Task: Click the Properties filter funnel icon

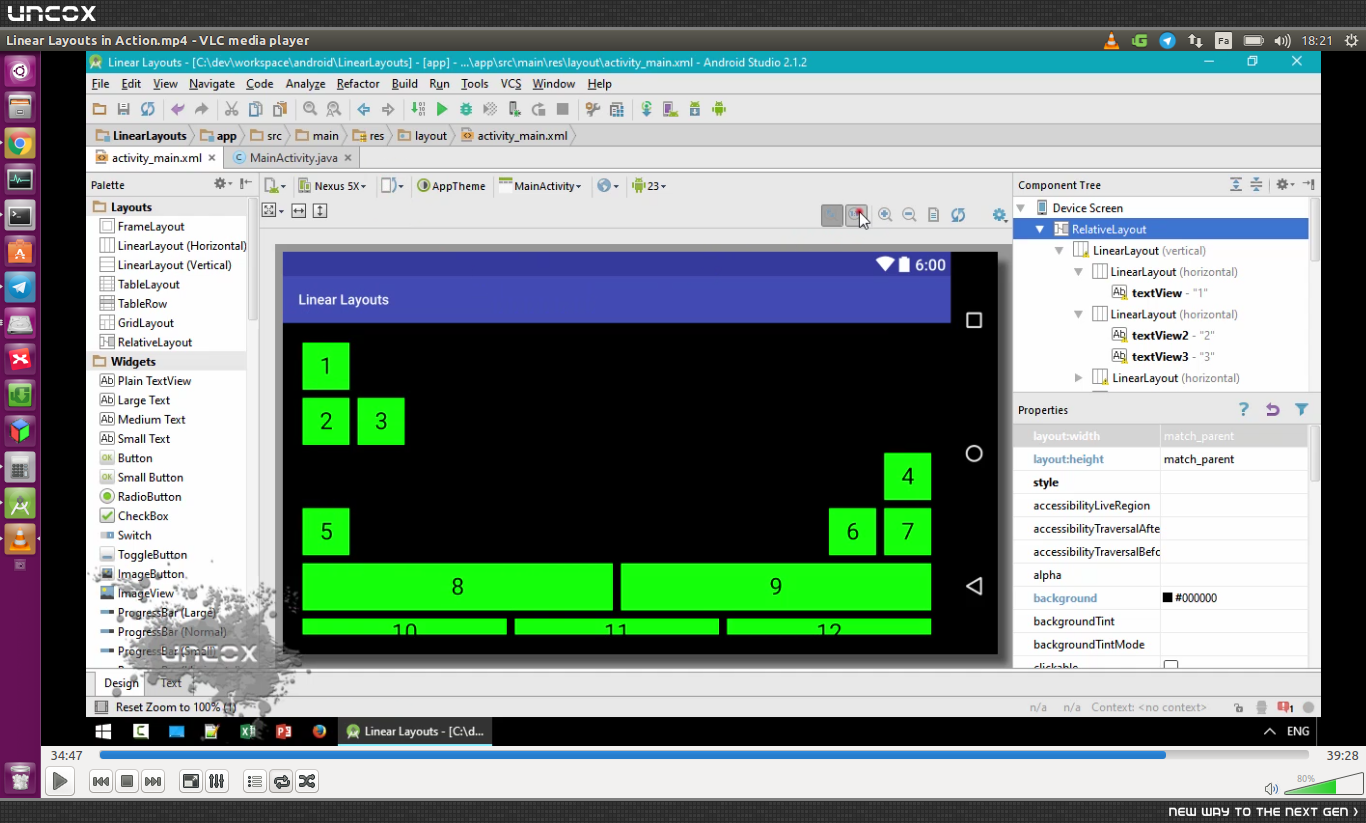Action: pyautogui.click(x=1301, y=409)
